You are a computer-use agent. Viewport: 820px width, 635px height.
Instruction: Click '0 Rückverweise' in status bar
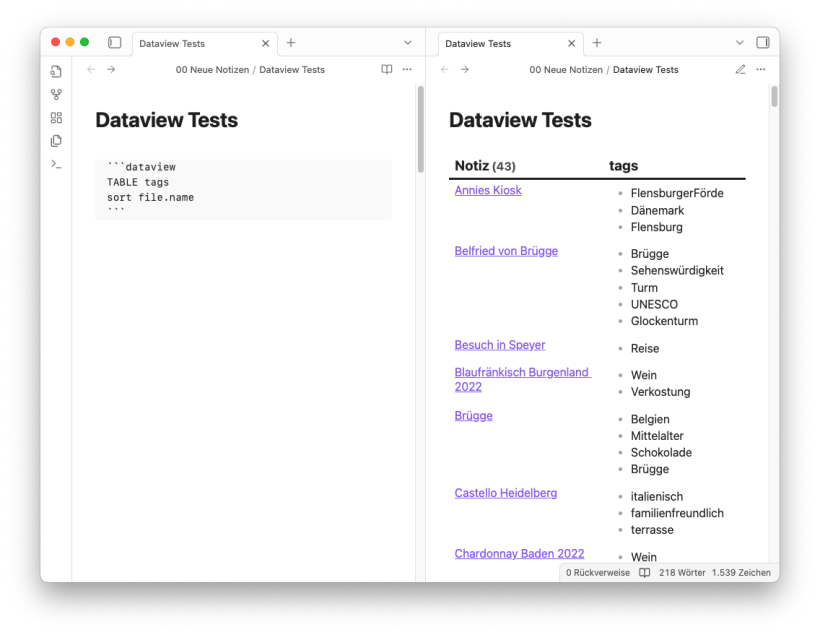pyautogui.click(x=598, y=573)
